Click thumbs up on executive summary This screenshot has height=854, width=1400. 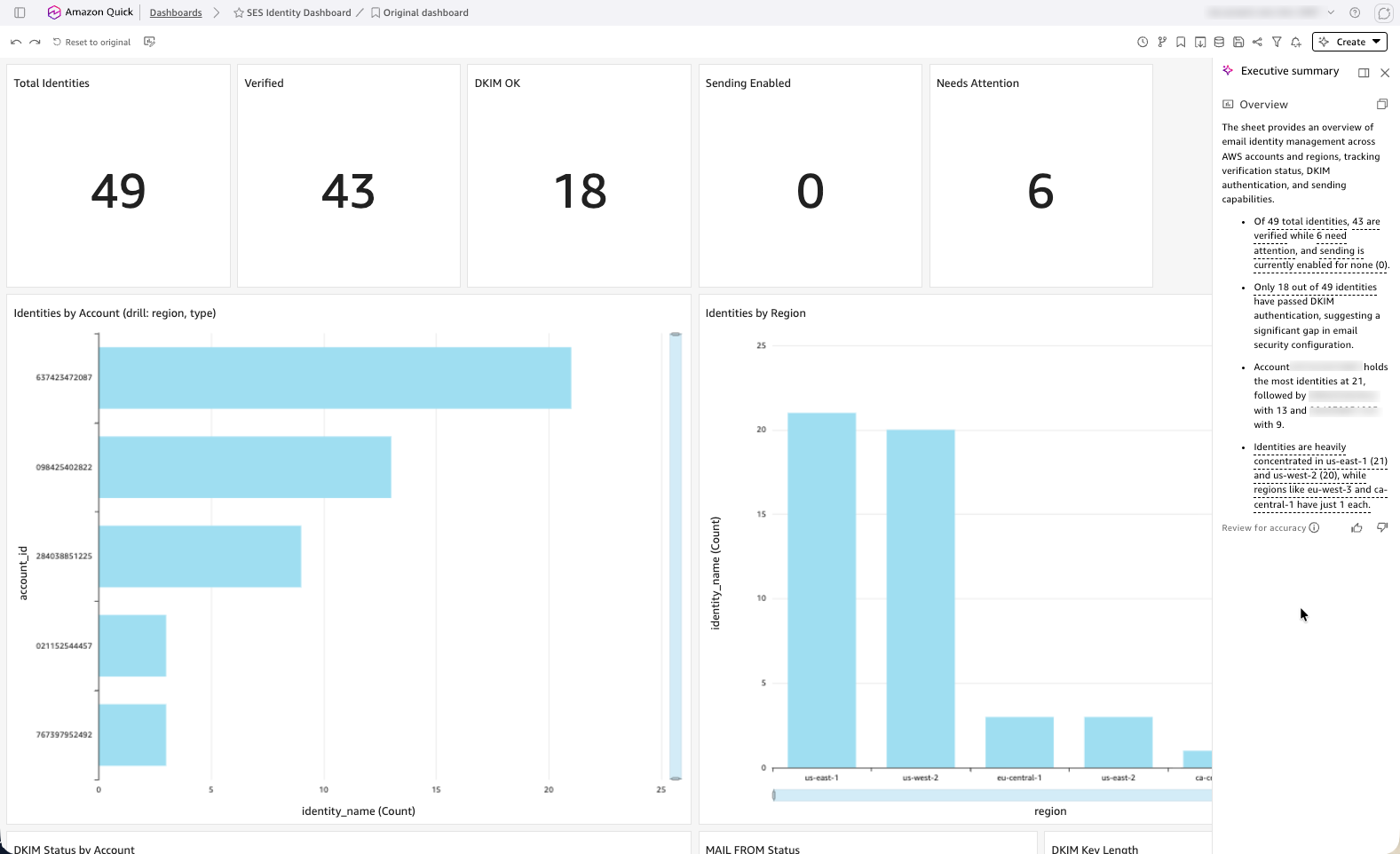click(1356, 527)
